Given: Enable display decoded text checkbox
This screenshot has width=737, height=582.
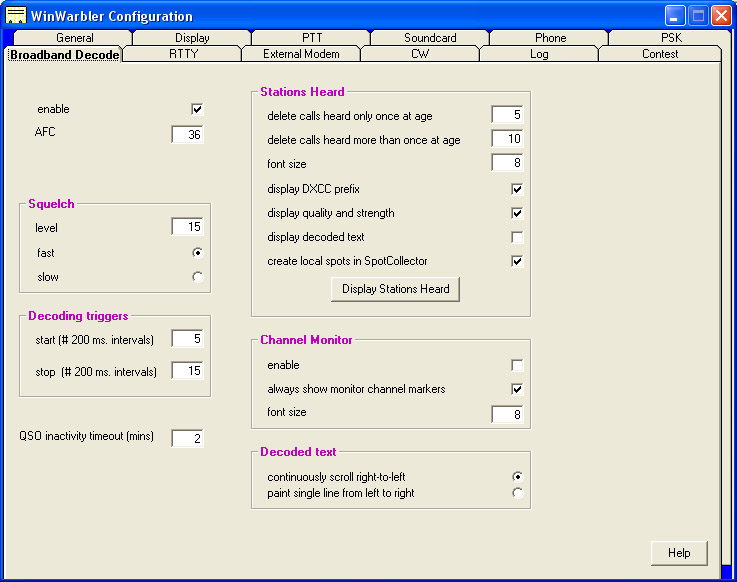Looking at the screenshot, I should tap(517, 237).
